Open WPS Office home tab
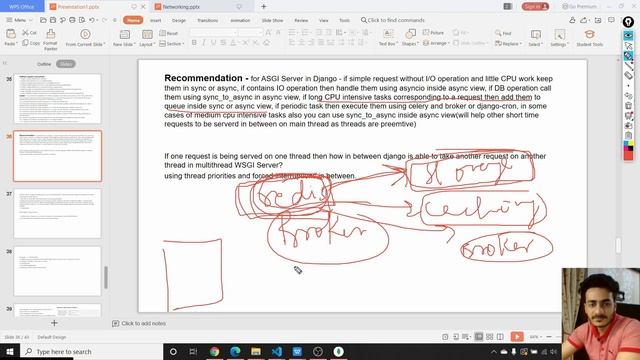The width and height of the screenshot is (640, 360). point(22,7)
